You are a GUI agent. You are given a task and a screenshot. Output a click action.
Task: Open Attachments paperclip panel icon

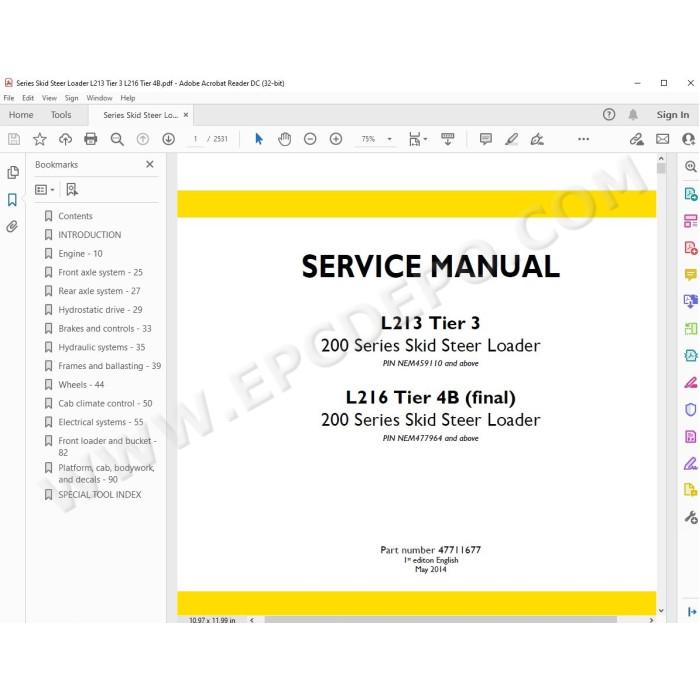click(12, 226)
